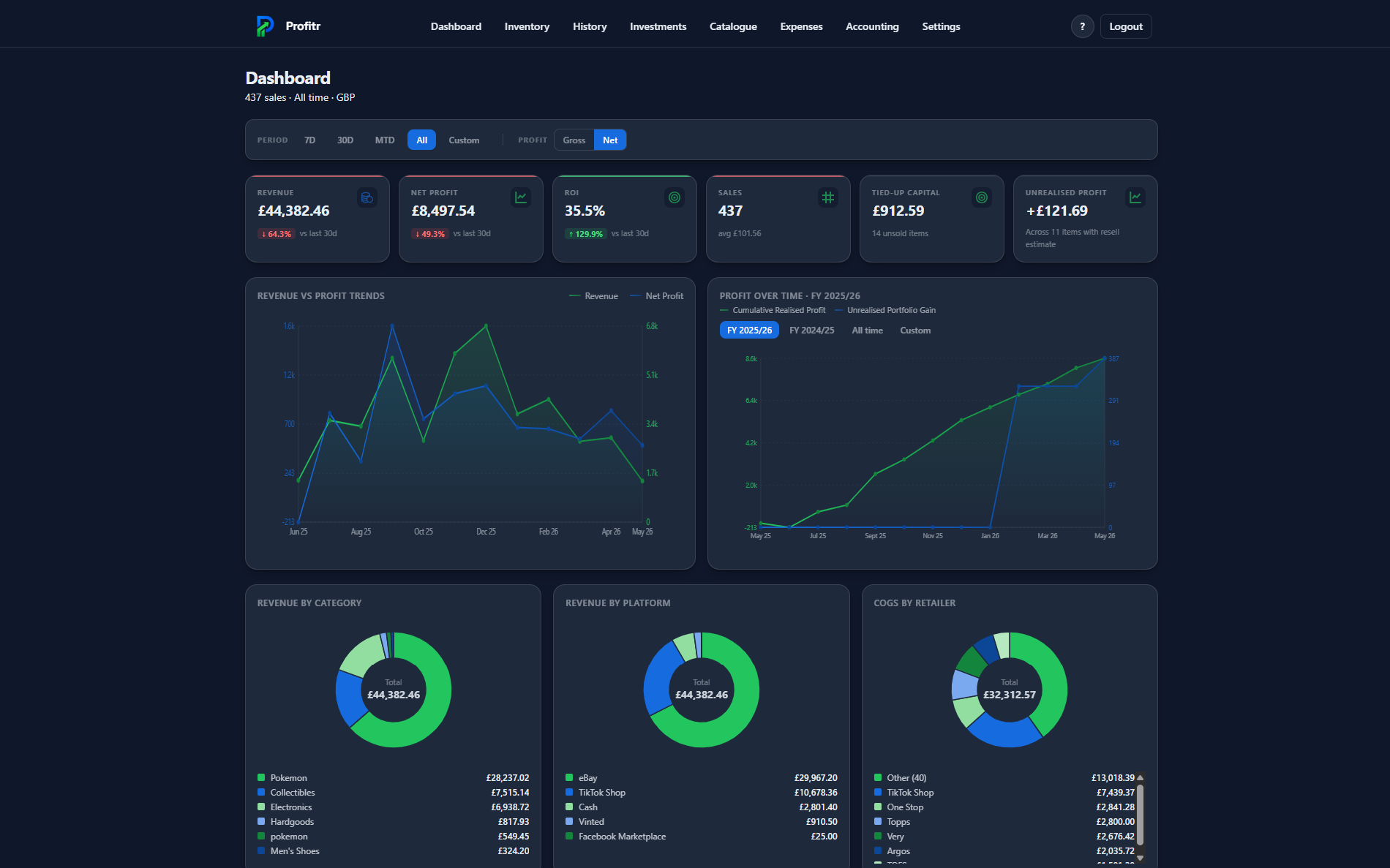Viewport: 1390px width, 868px height.
Task: Switch to FY 2024/25 tab
Action: point(811,331)
